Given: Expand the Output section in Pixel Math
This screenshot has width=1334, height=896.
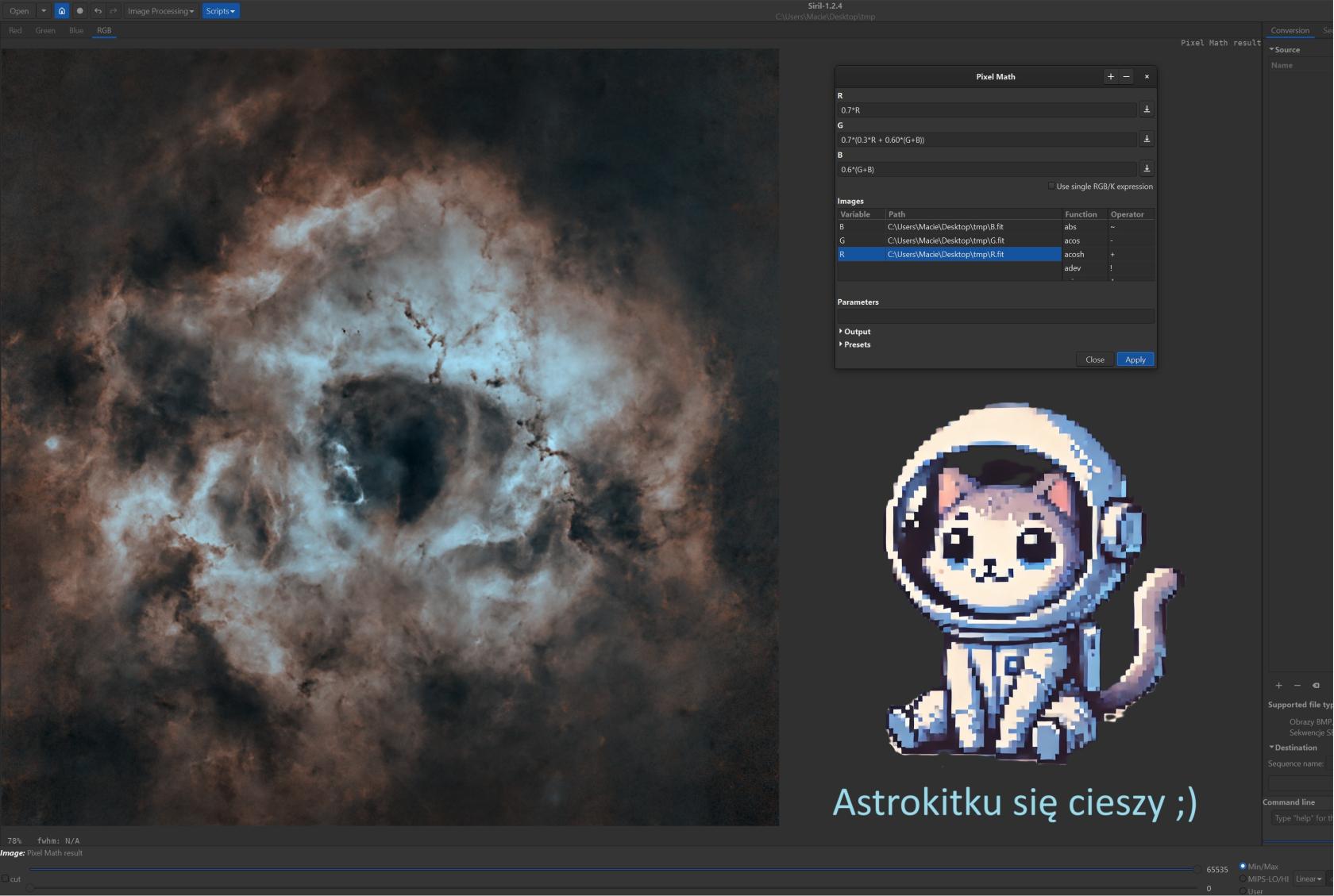Looking at the screenshot, I should point(856,332).
